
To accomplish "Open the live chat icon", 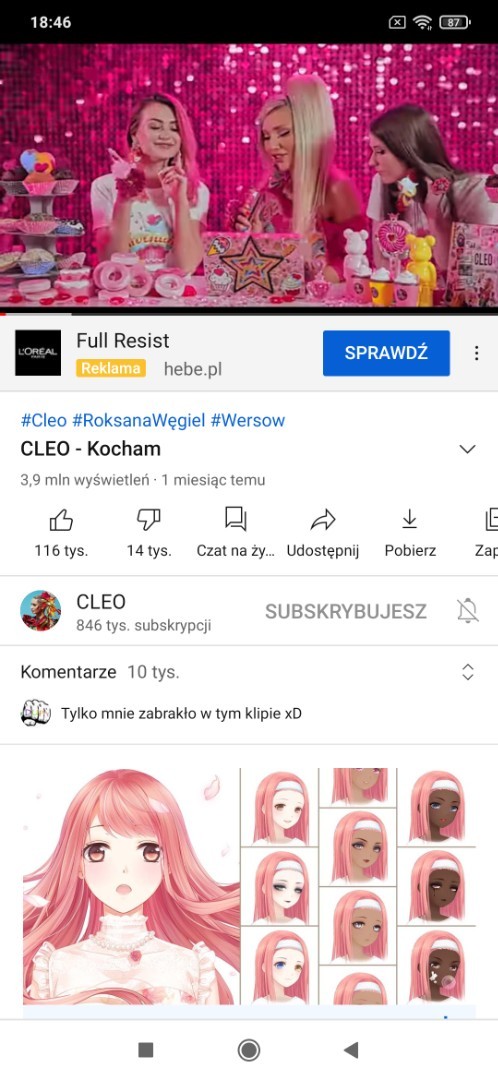I will tap(236, 519).
